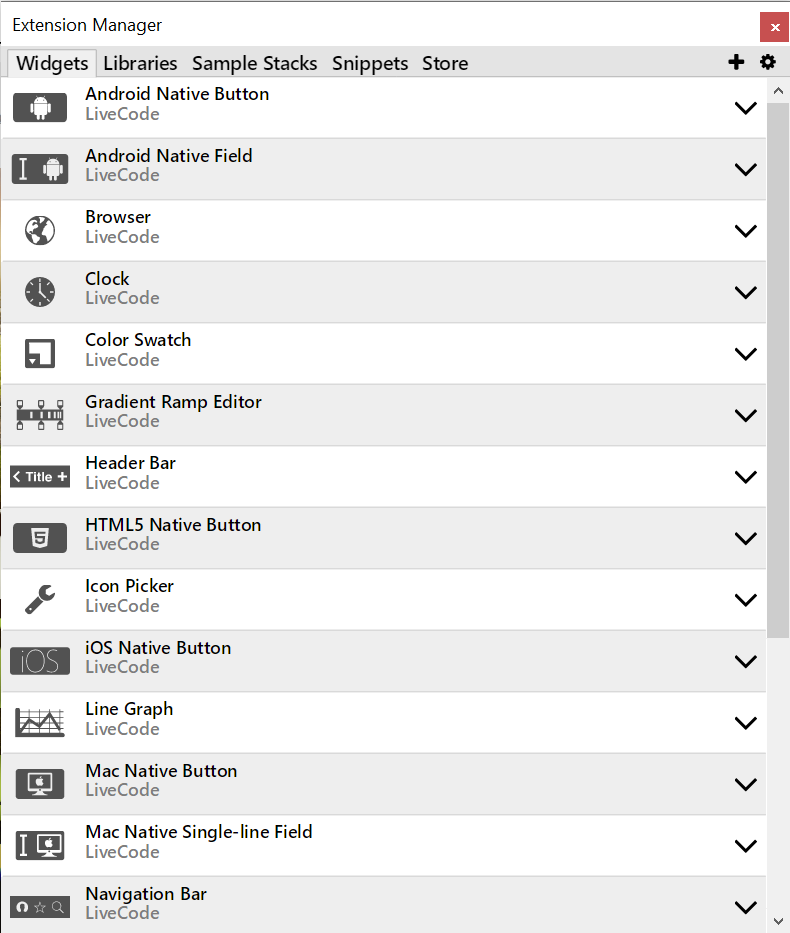The width and height of the screenshot is (790, 933).
Task: Expand the Mac Native Button entry
Action: click(745, 784)
